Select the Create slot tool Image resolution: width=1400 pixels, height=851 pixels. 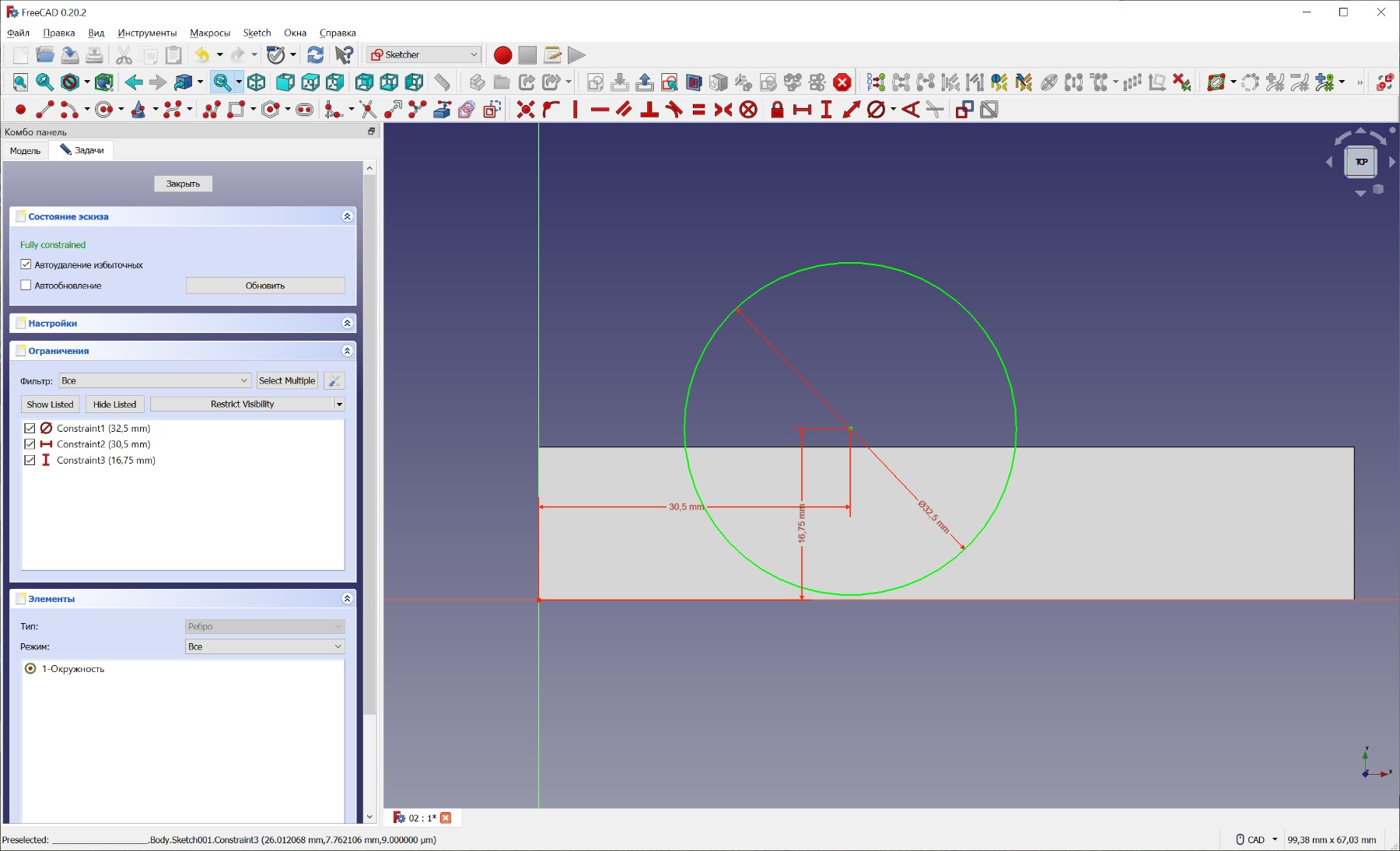(x=305, y=110)
